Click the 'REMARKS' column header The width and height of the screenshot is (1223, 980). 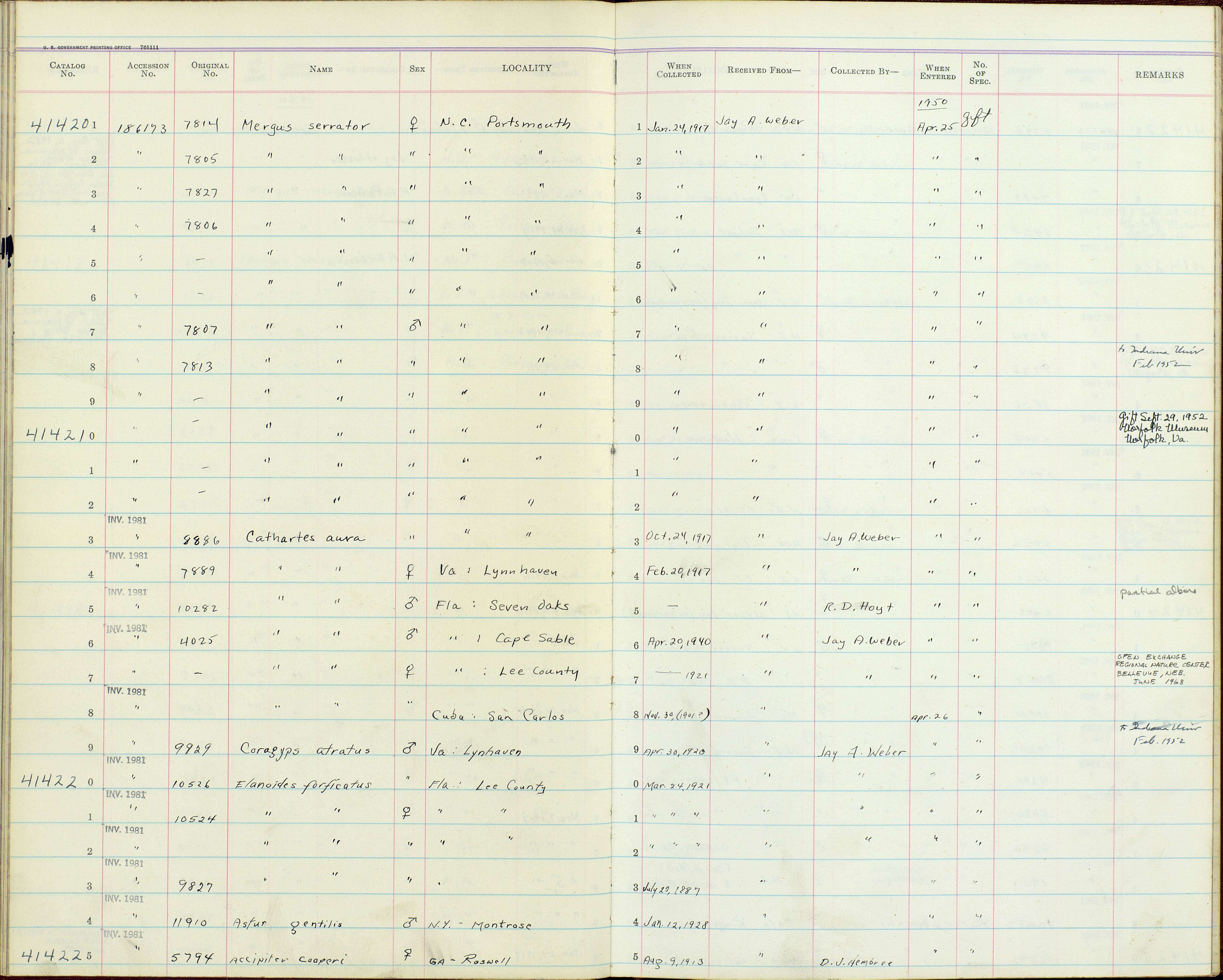[1159, 75]
